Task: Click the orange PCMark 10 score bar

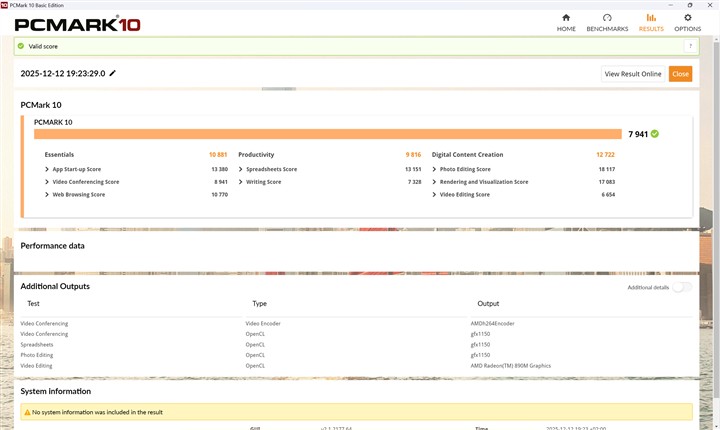Action: (x=328, y=134)
